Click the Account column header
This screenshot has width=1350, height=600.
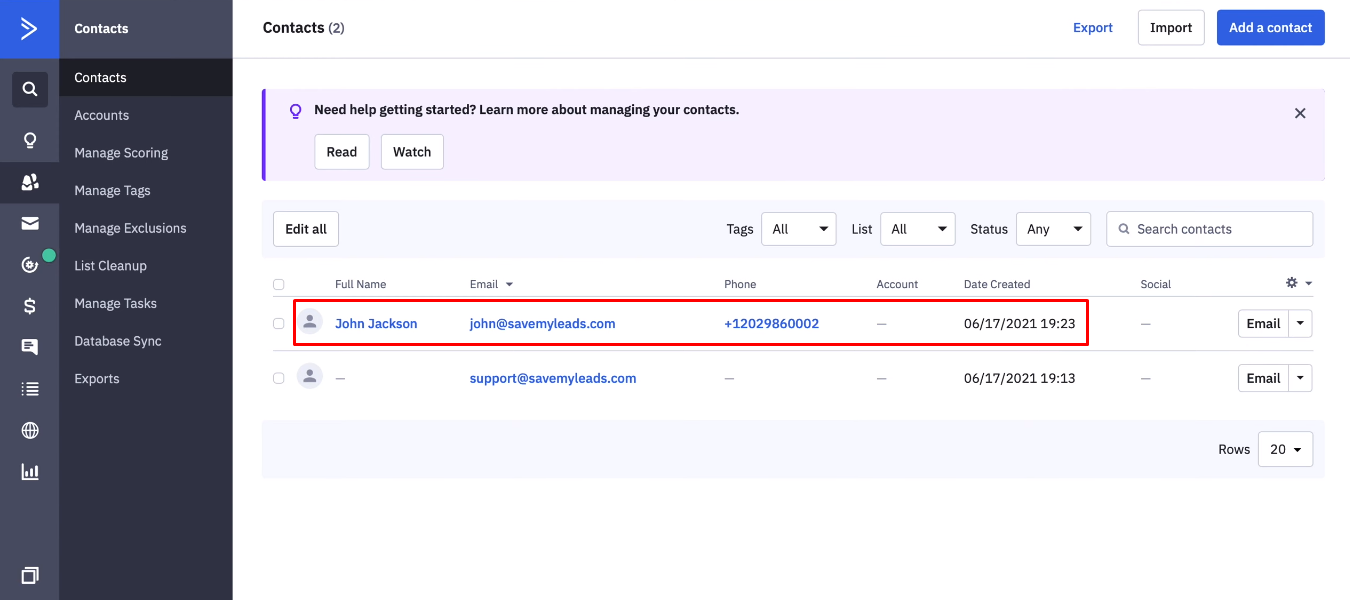pos(897,284)
